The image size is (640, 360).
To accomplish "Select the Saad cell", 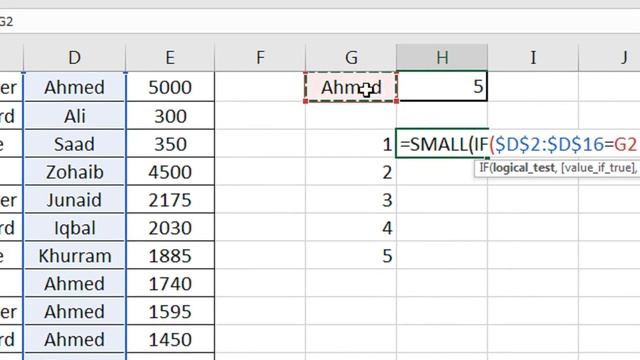I will click(74, 144).
